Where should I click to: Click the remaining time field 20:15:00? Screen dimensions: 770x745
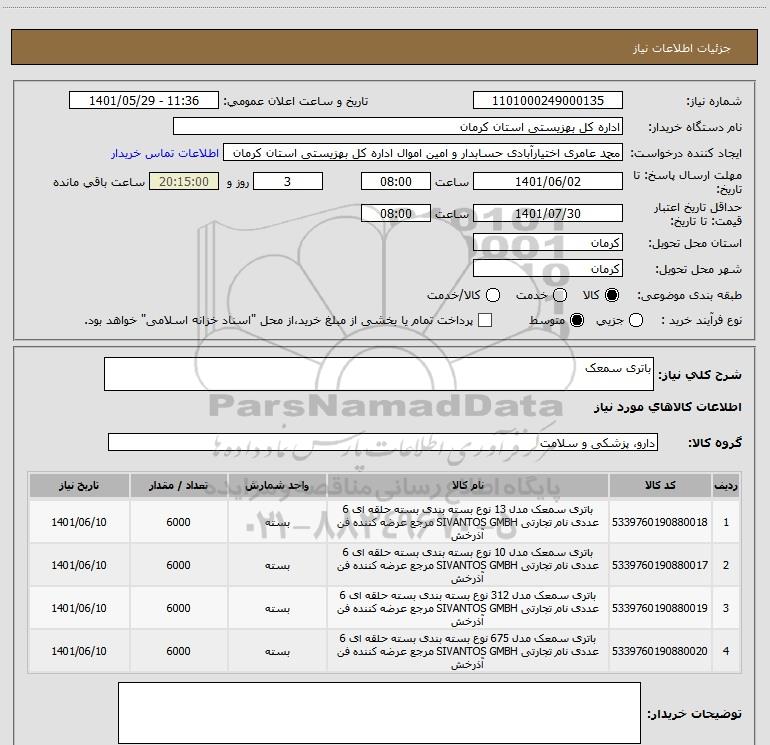click(x=184, y=181)
